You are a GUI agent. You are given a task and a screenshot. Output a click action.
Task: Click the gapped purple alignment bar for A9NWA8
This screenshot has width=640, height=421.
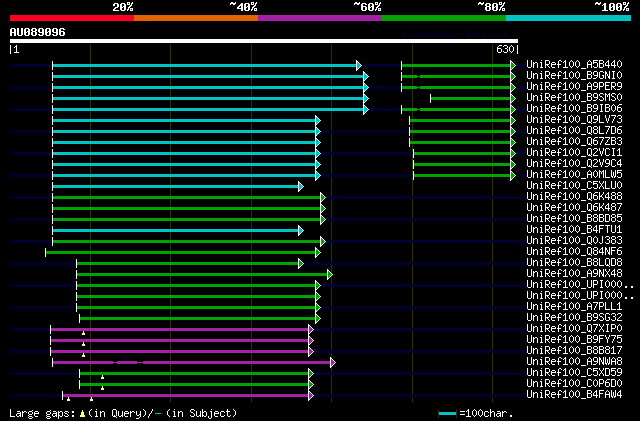tap(194, 363)
